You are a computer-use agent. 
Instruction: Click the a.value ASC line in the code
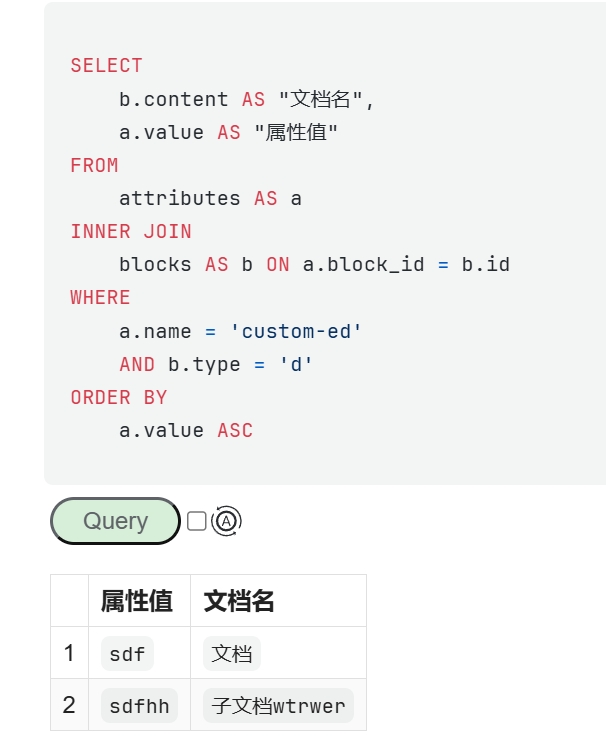point(186,430)
